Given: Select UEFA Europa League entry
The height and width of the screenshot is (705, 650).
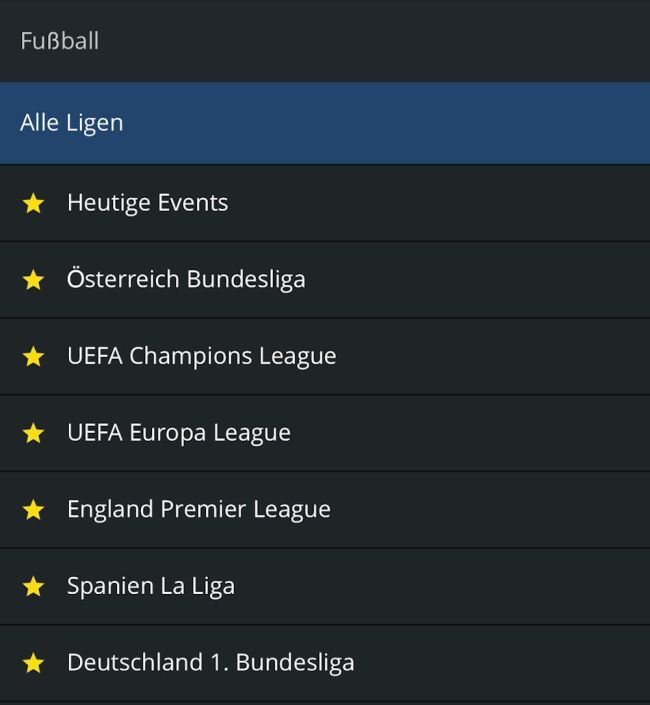Looking at the screenshot, I should [178, 433].
